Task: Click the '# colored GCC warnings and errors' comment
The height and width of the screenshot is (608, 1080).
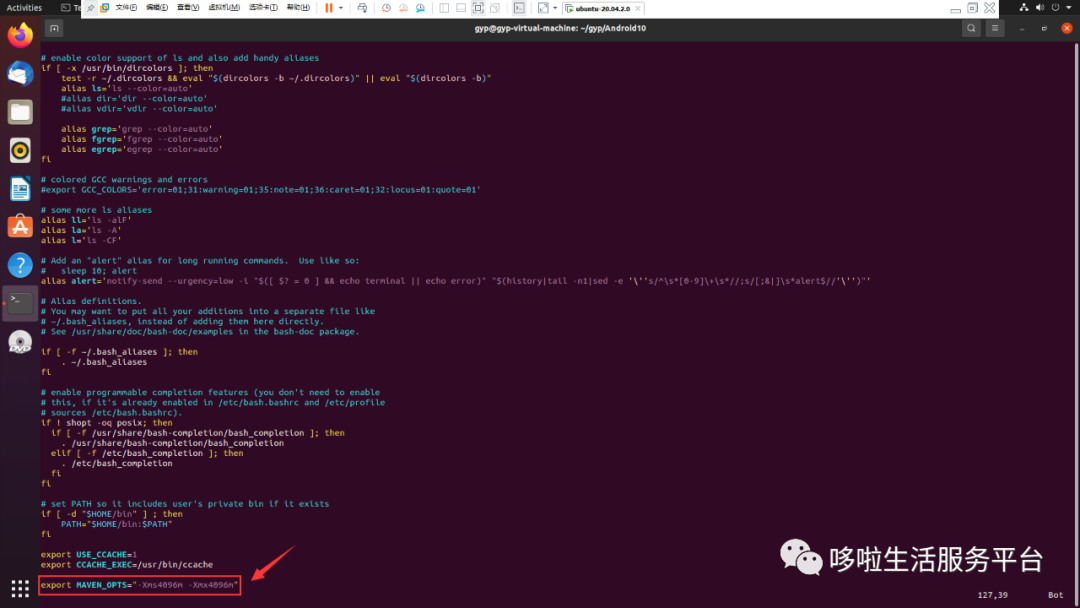Action: (124, 180)
